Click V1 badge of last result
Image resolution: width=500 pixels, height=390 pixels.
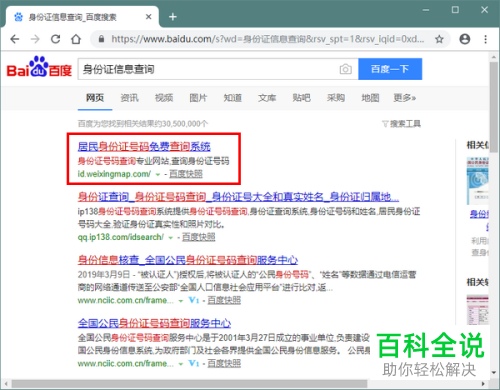click(x=194, y=363)
